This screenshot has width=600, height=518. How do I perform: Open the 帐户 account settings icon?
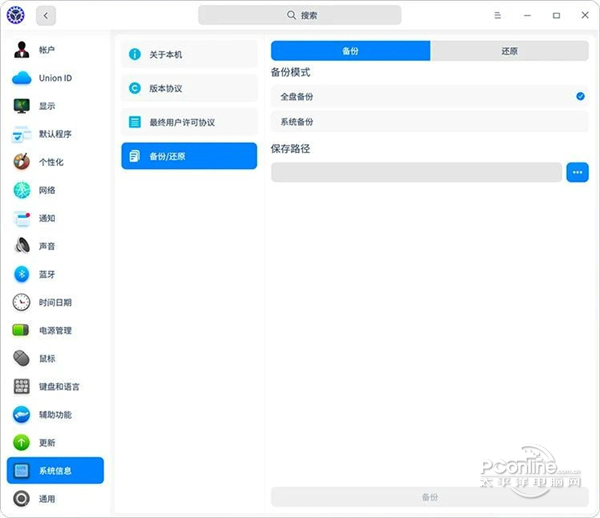(21, 50)
